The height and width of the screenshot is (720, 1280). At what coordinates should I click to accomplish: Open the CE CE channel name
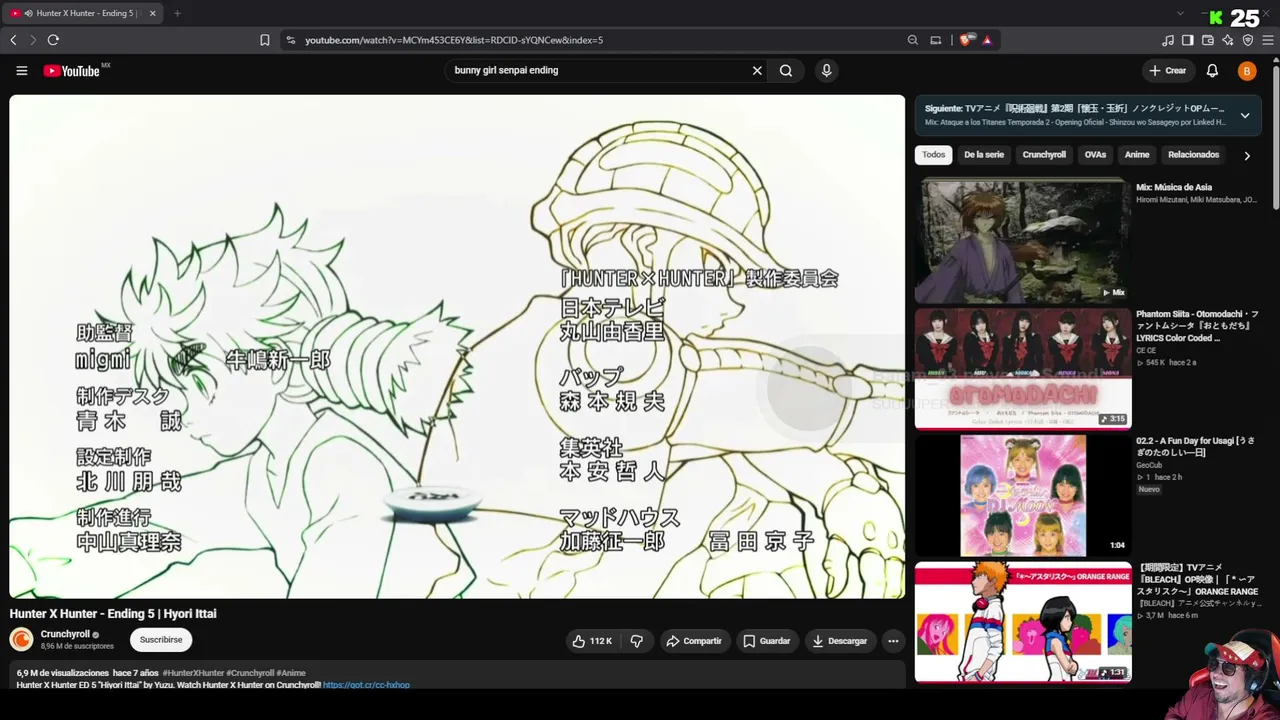[1146, 350]
